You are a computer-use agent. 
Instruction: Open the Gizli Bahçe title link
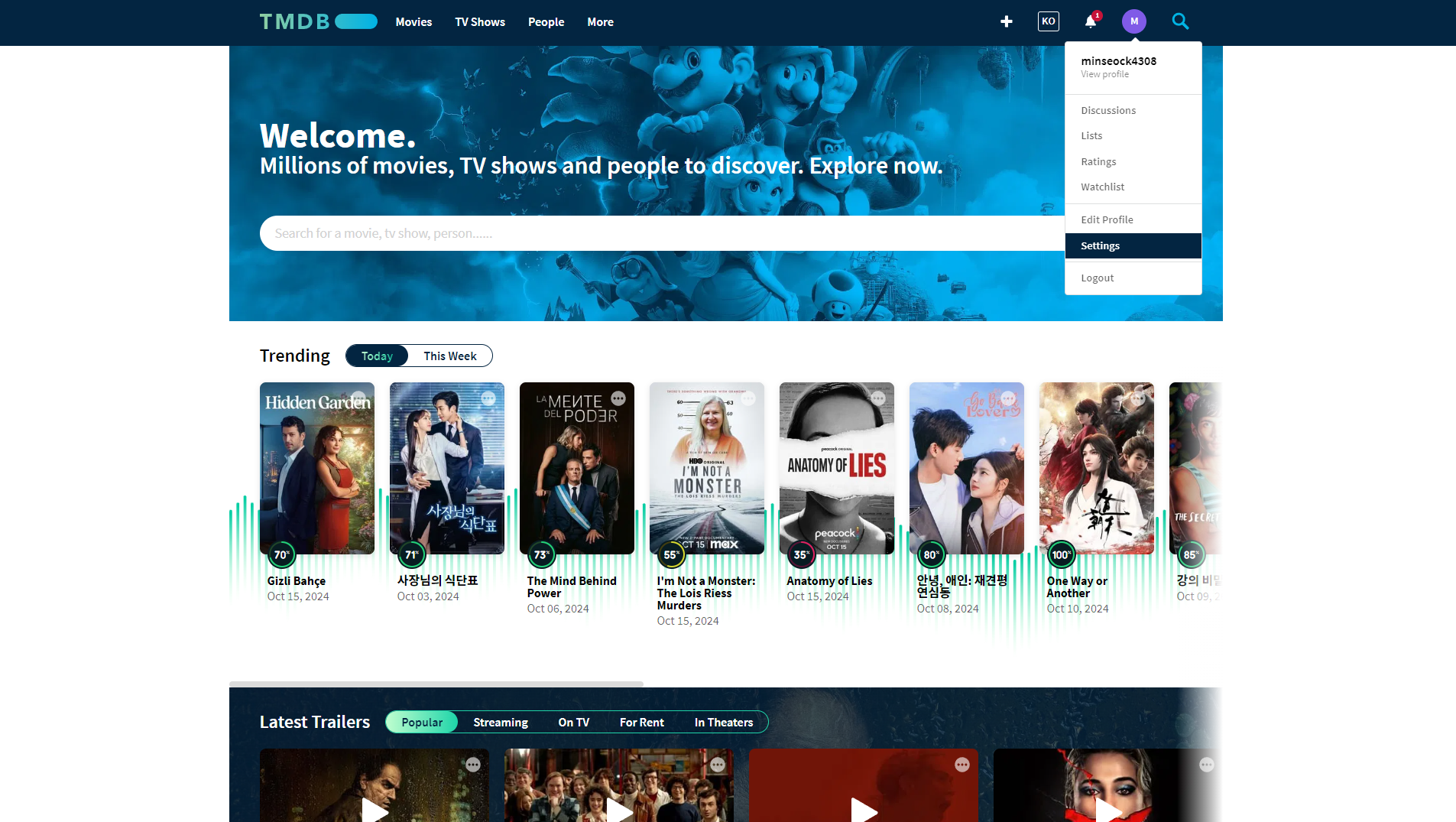tap(297, 581)
